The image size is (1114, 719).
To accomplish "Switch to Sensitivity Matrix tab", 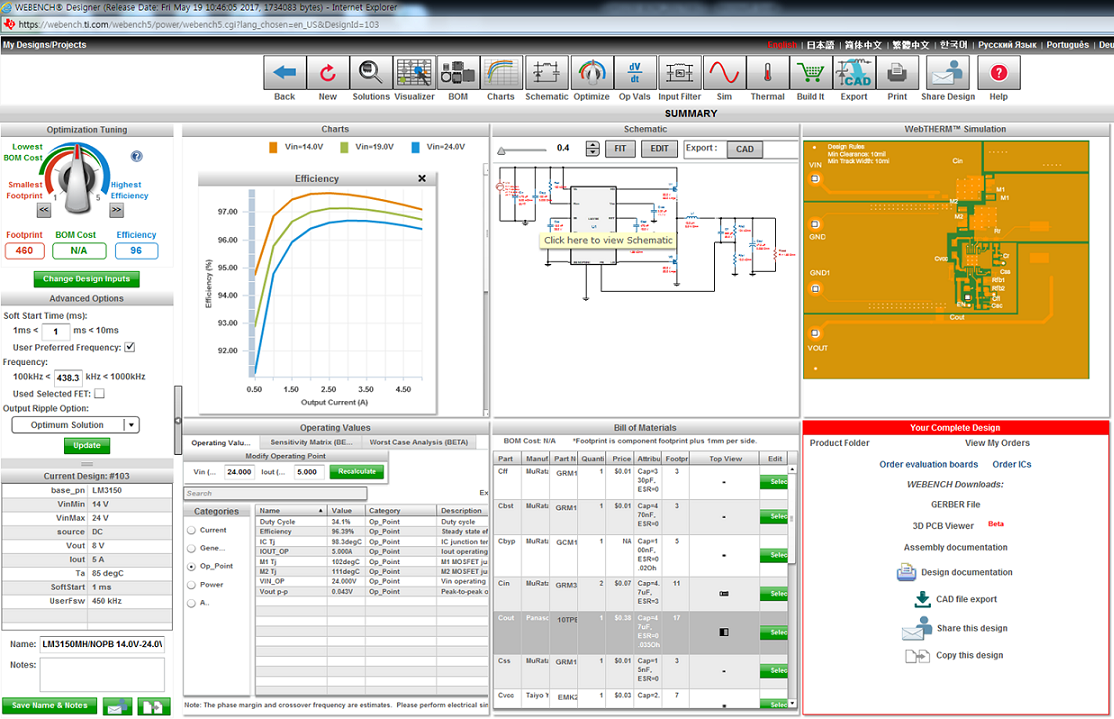I will point(311,442).
